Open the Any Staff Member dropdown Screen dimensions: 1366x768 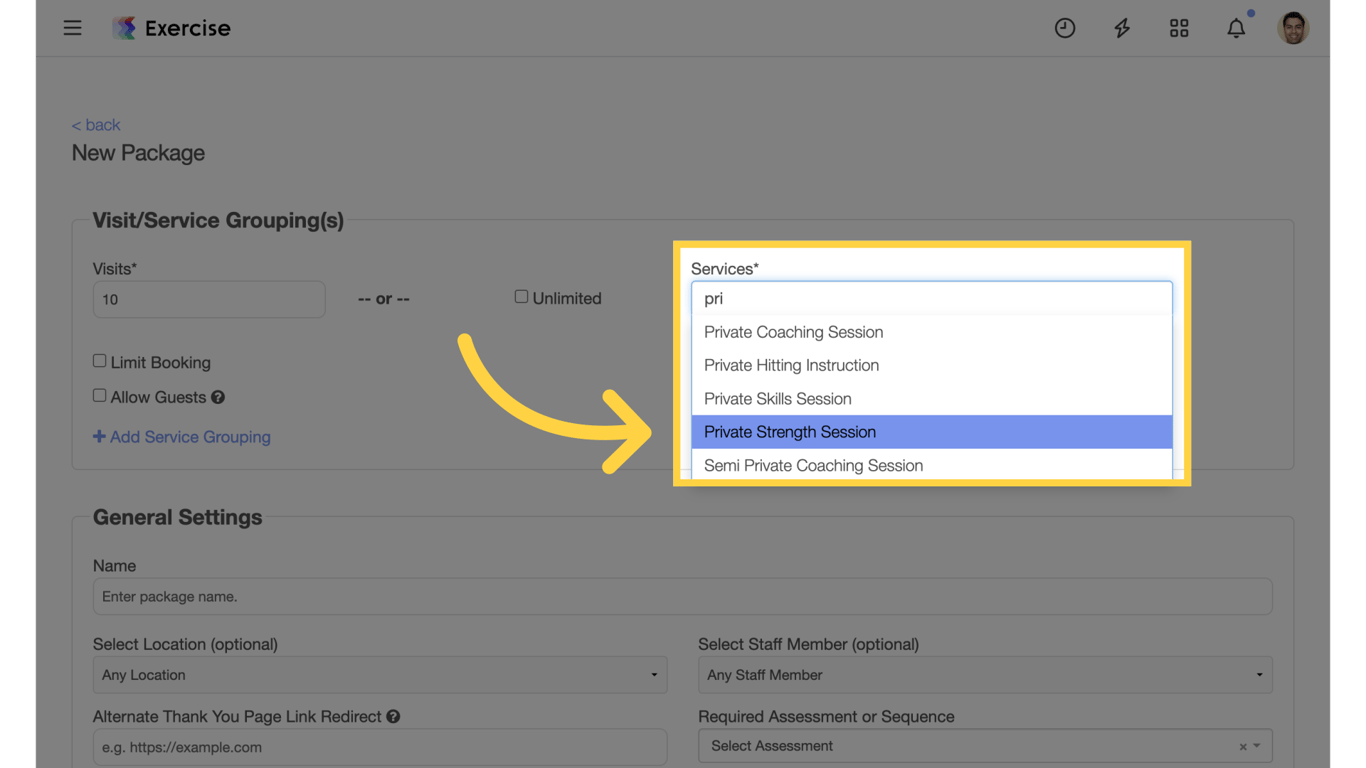985,674
